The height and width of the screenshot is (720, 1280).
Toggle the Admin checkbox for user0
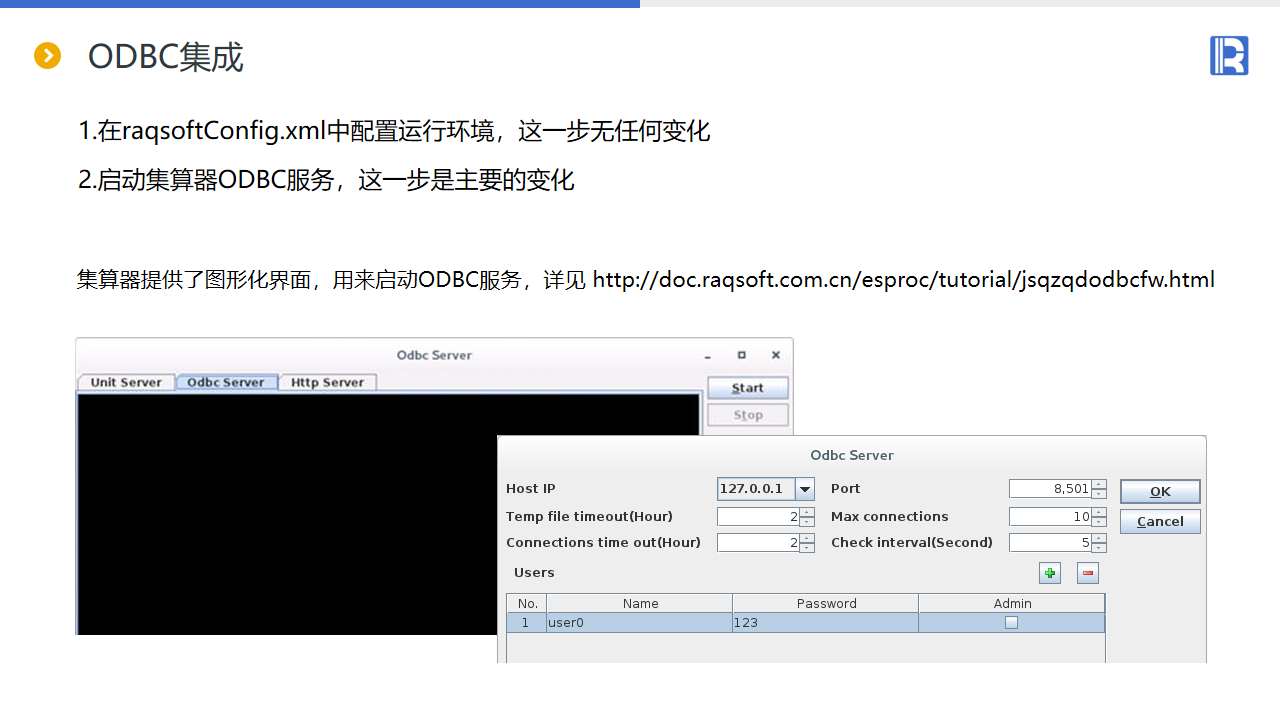click(1011, 622)
